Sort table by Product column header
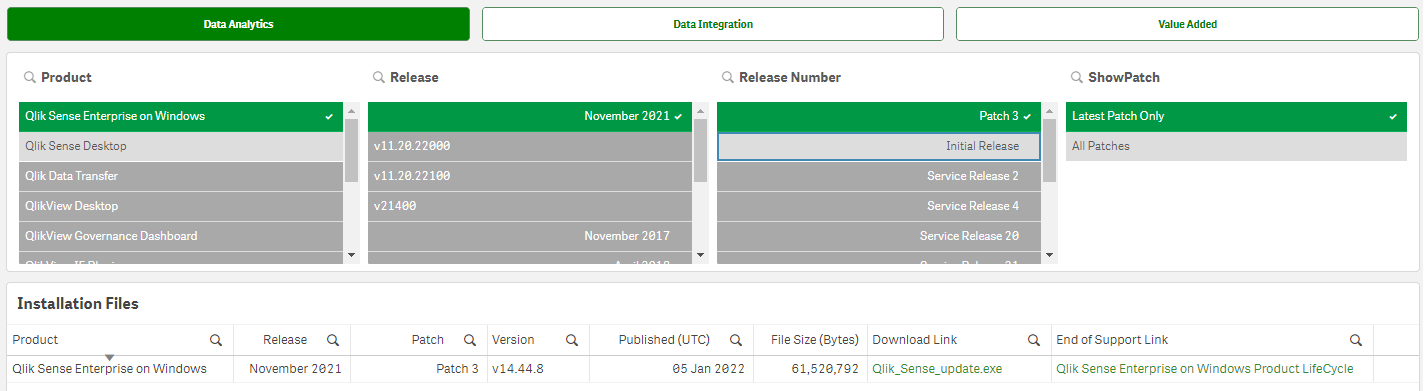 35,340
